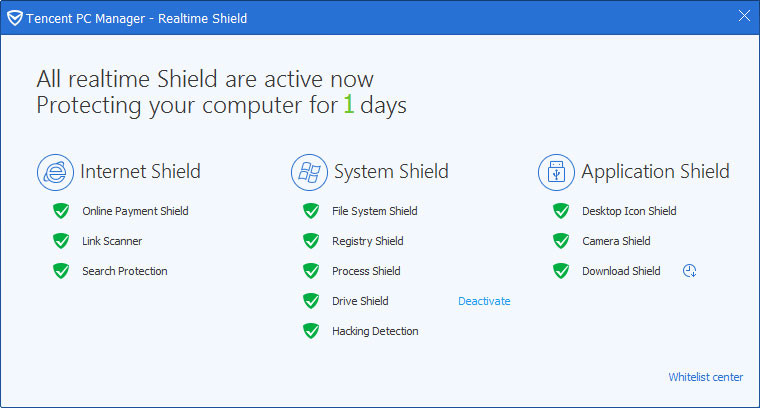760x408 pixels.
Task: Close the Realtime Shield window
Action: point(743,16)
